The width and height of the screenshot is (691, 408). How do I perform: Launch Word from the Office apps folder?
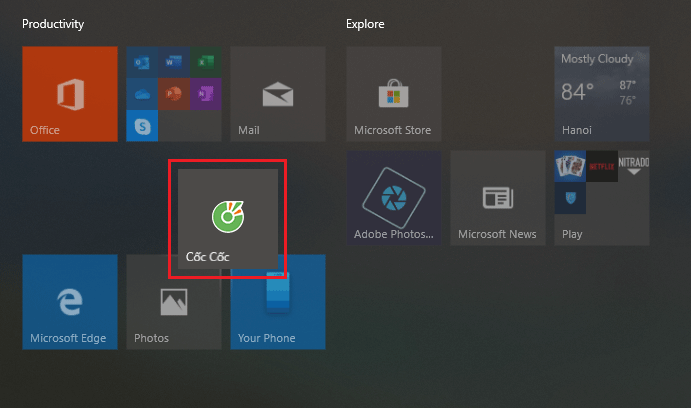point(174,62)
